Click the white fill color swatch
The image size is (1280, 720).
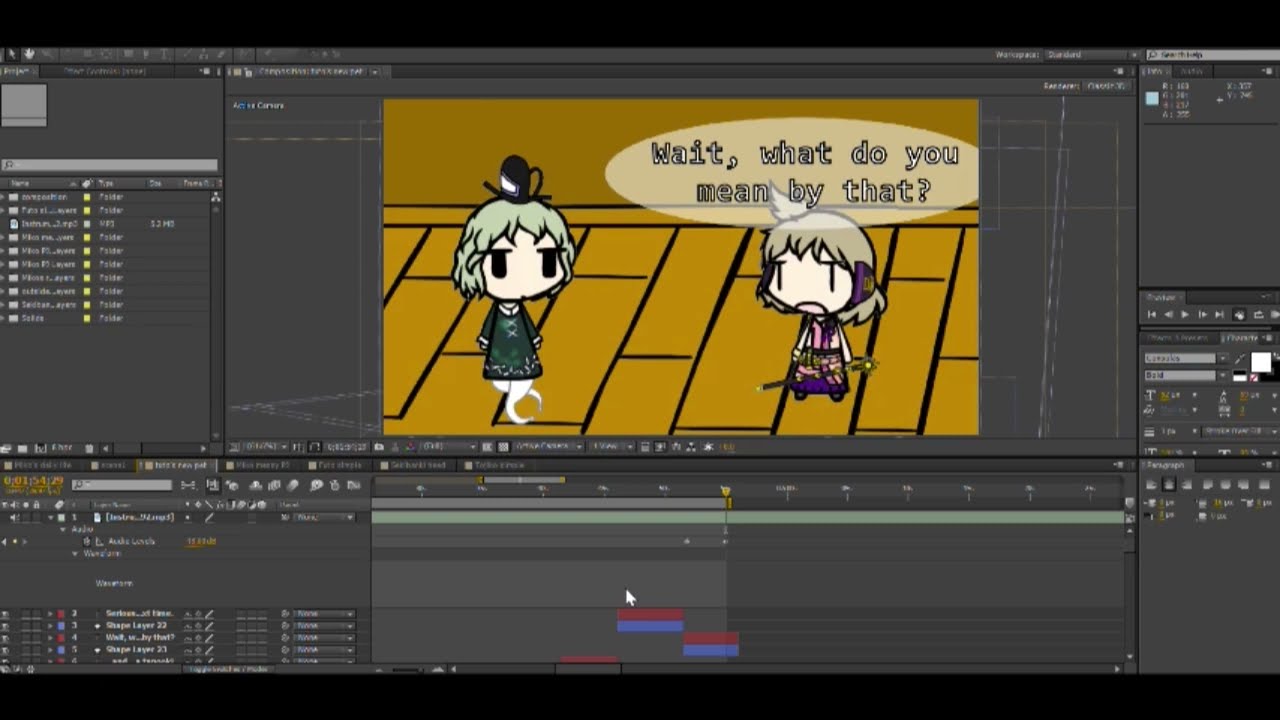pyautogui.click(x=1261, y=362)
